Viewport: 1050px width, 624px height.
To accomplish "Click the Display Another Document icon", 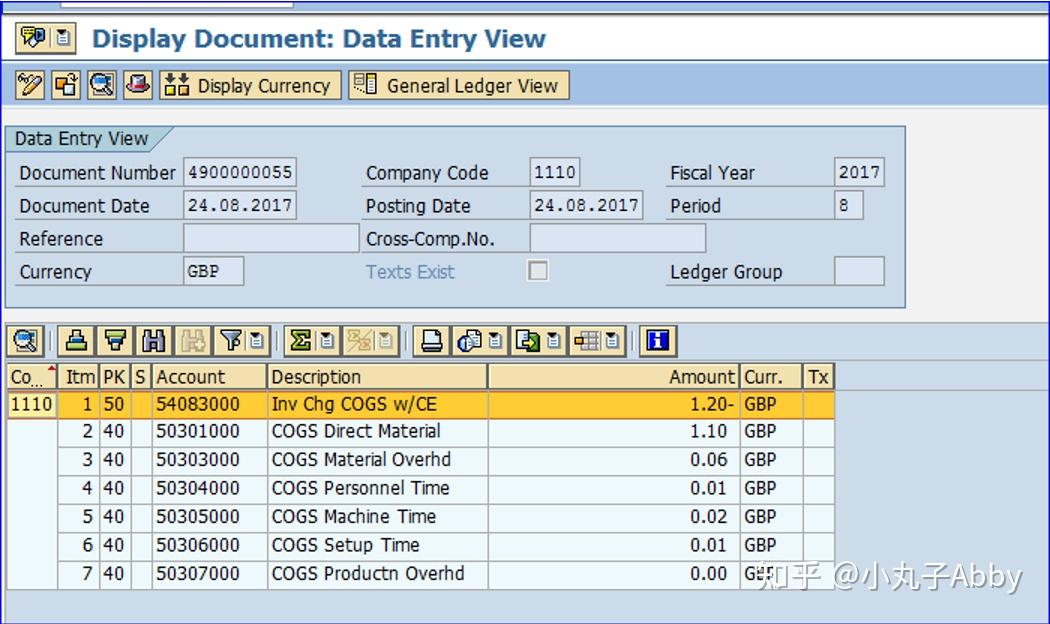I will (x=66, y=85).
